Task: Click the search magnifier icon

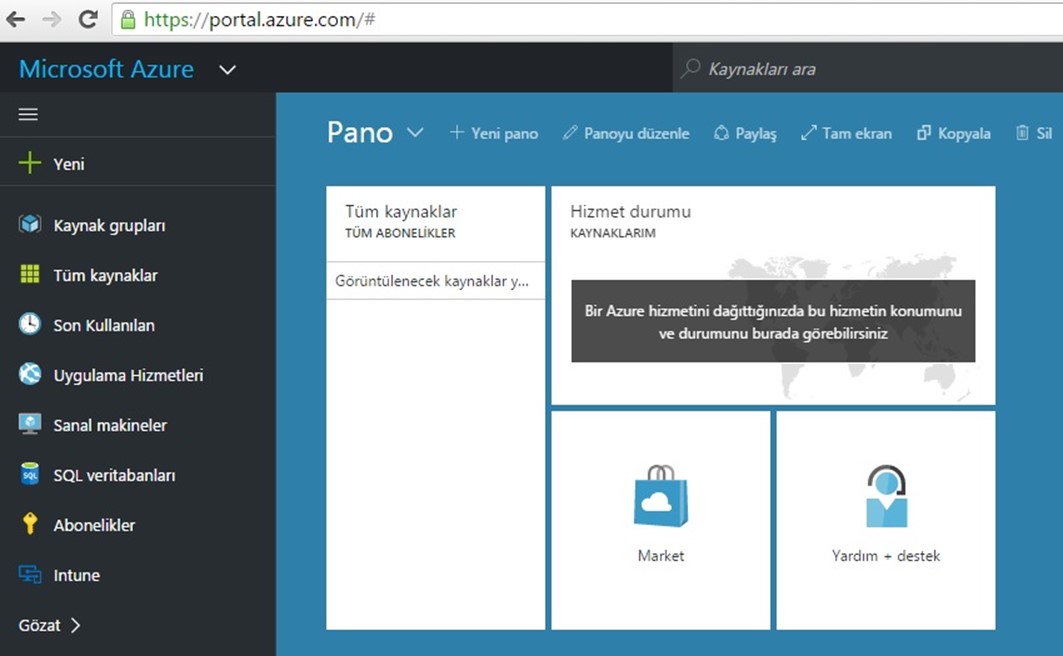Action: 690,68
